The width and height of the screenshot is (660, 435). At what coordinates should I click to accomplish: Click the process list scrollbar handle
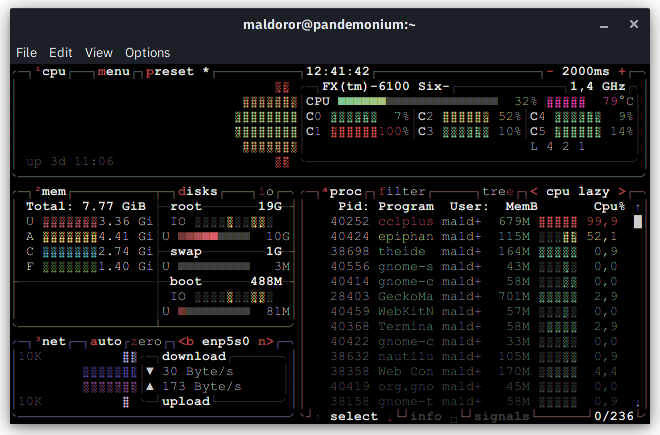pos(637,221)
